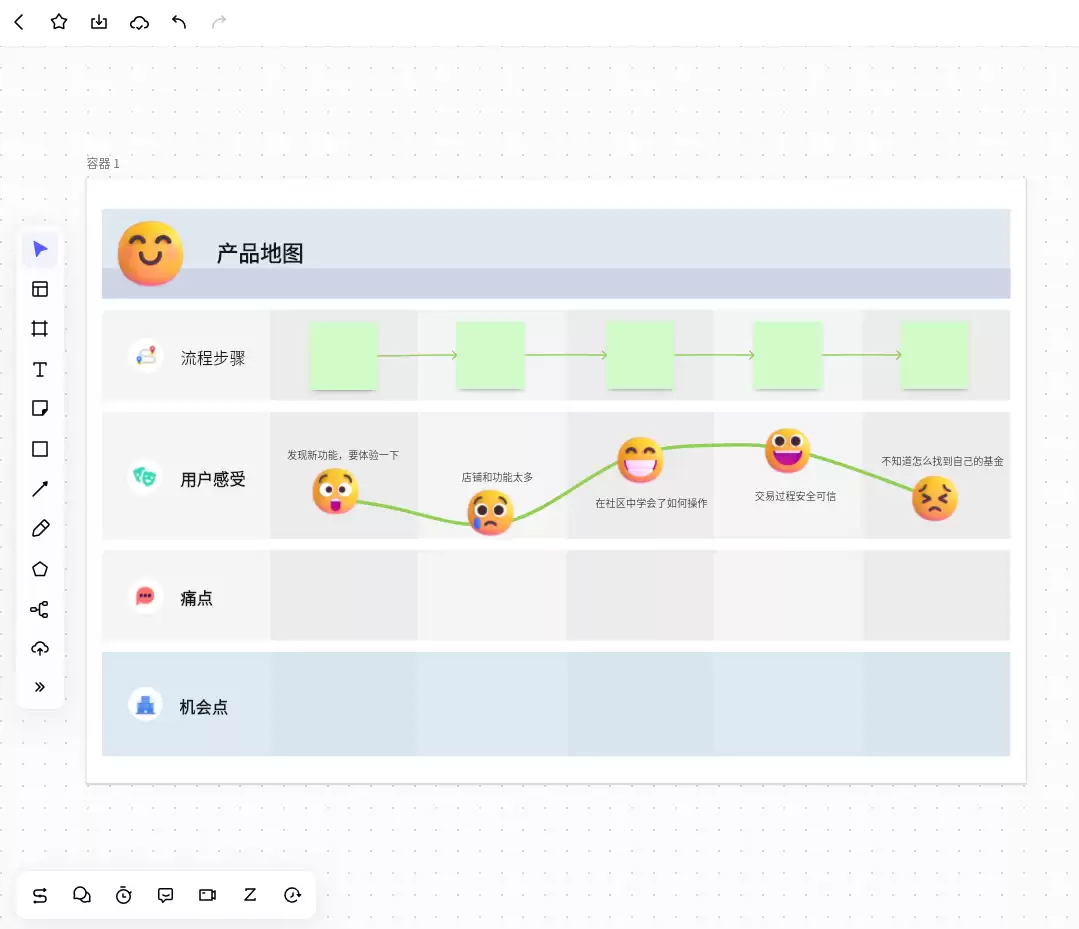Select the frame container tool
1079x929 pixels.
pyautogui.click(x=40, y=329)
